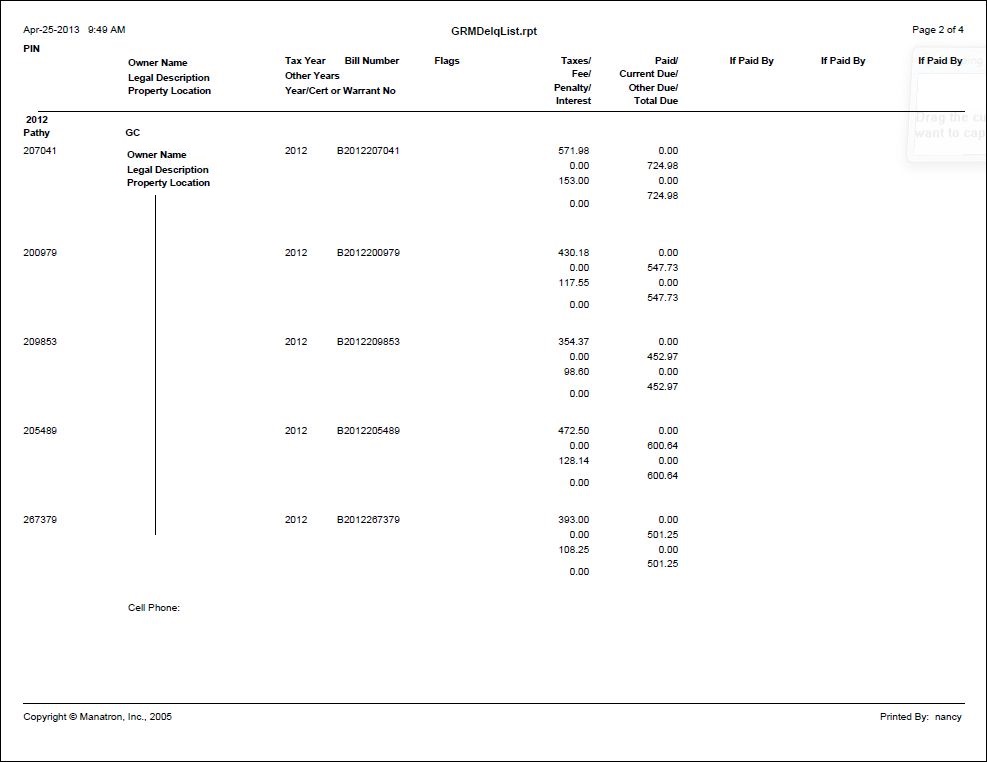Select the penalty amount 98.60
Viewport: 987px width, 762px height.
[577, 372]
